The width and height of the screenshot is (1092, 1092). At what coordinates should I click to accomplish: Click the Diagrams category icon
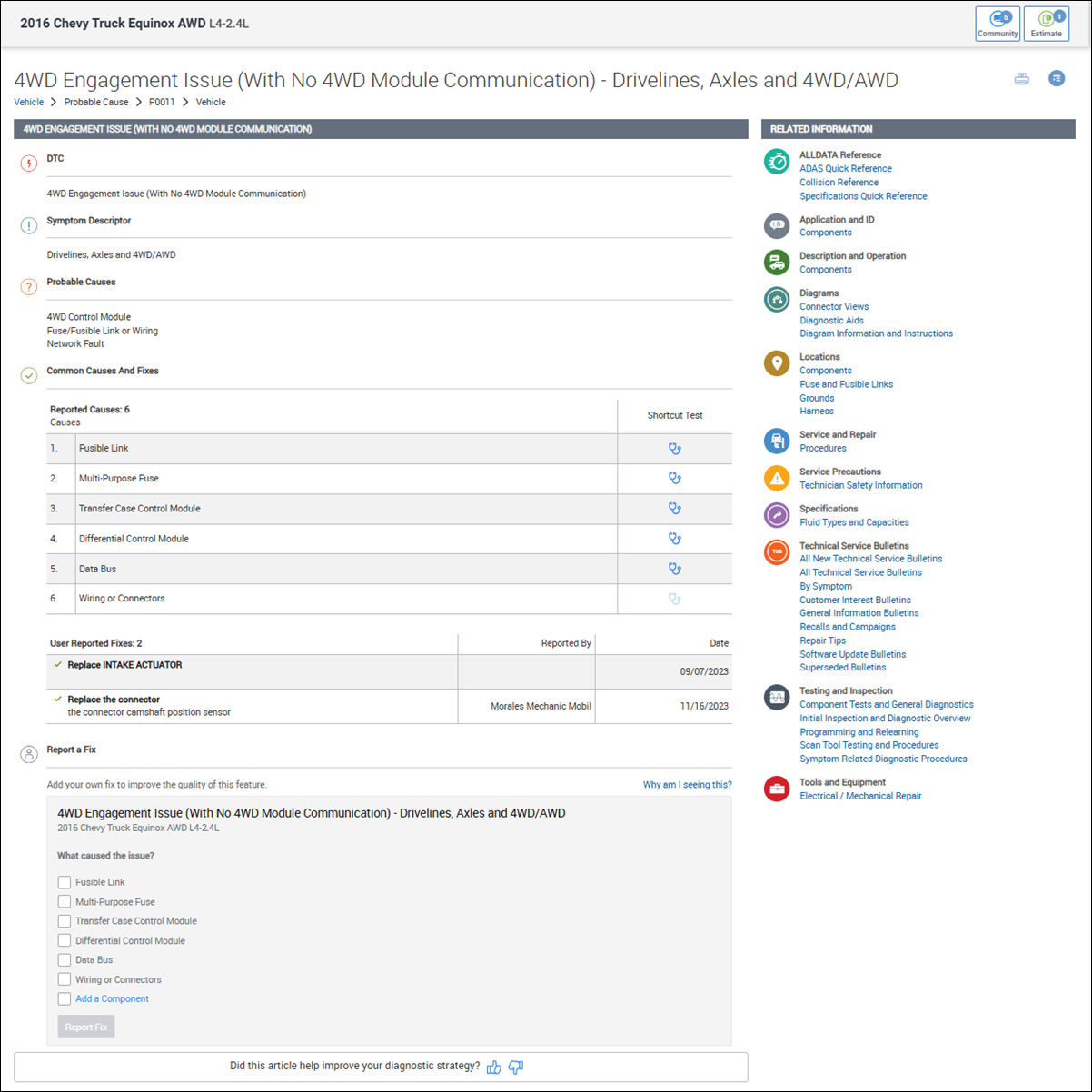[777, 299]
